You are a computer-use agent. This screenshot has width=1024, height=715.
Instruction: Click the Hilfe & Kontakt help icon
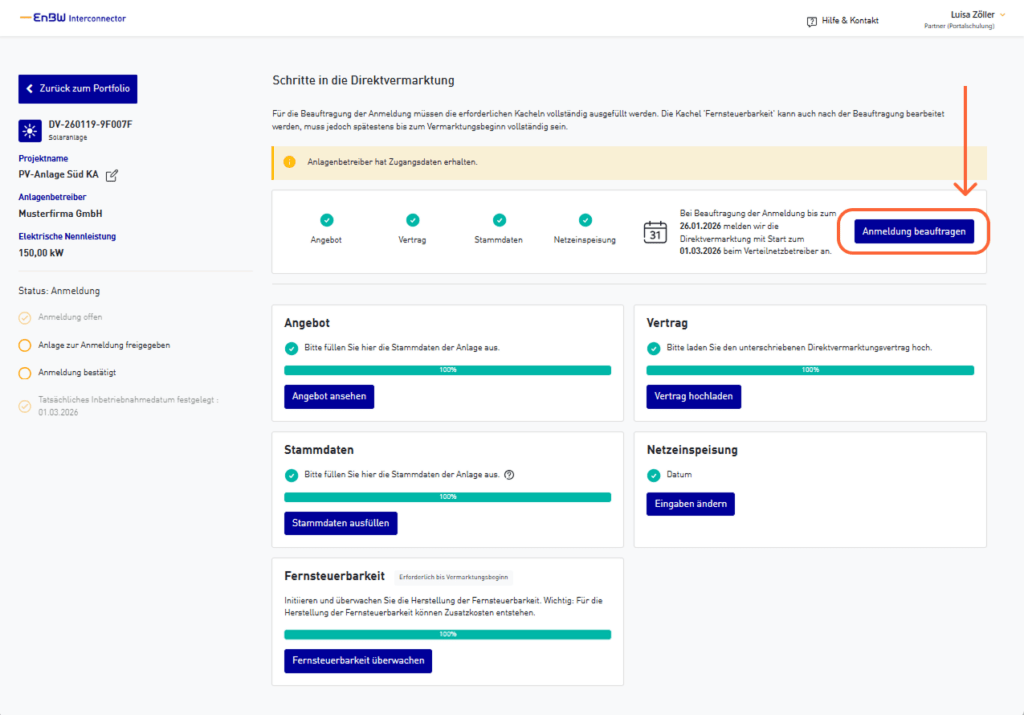tap(811, 20)
